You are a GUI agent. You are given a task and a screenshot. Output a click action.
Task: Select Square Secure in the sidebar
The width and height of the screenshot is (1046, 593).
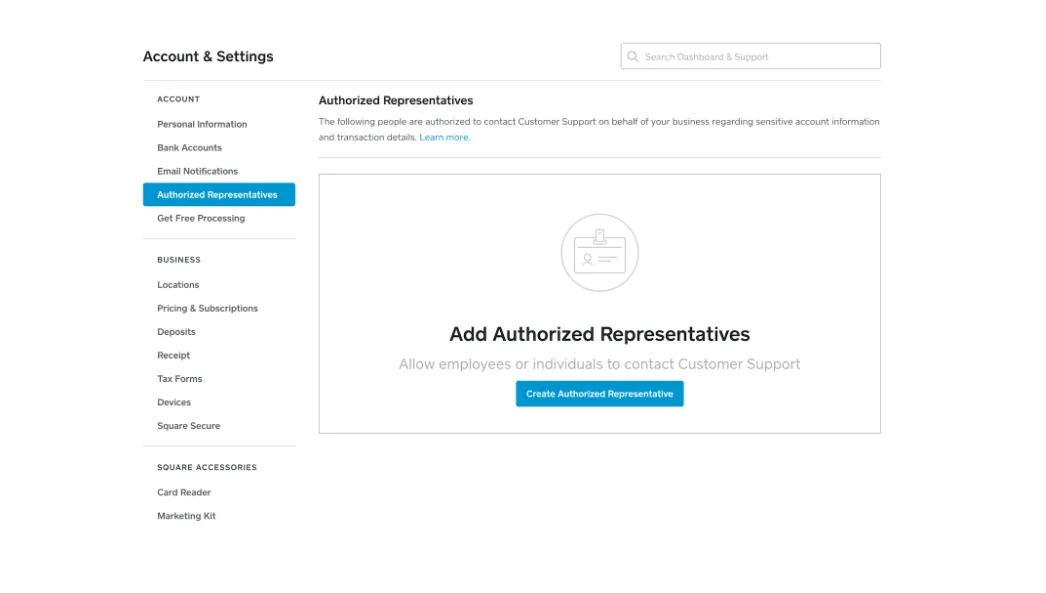point(186,425)
